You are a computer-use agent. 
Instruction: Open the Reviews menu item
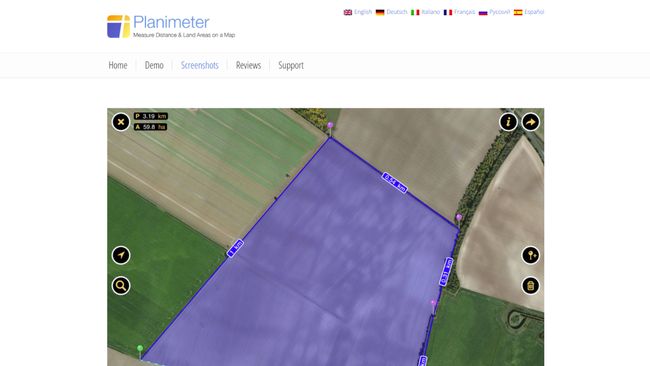pos(248,65)
